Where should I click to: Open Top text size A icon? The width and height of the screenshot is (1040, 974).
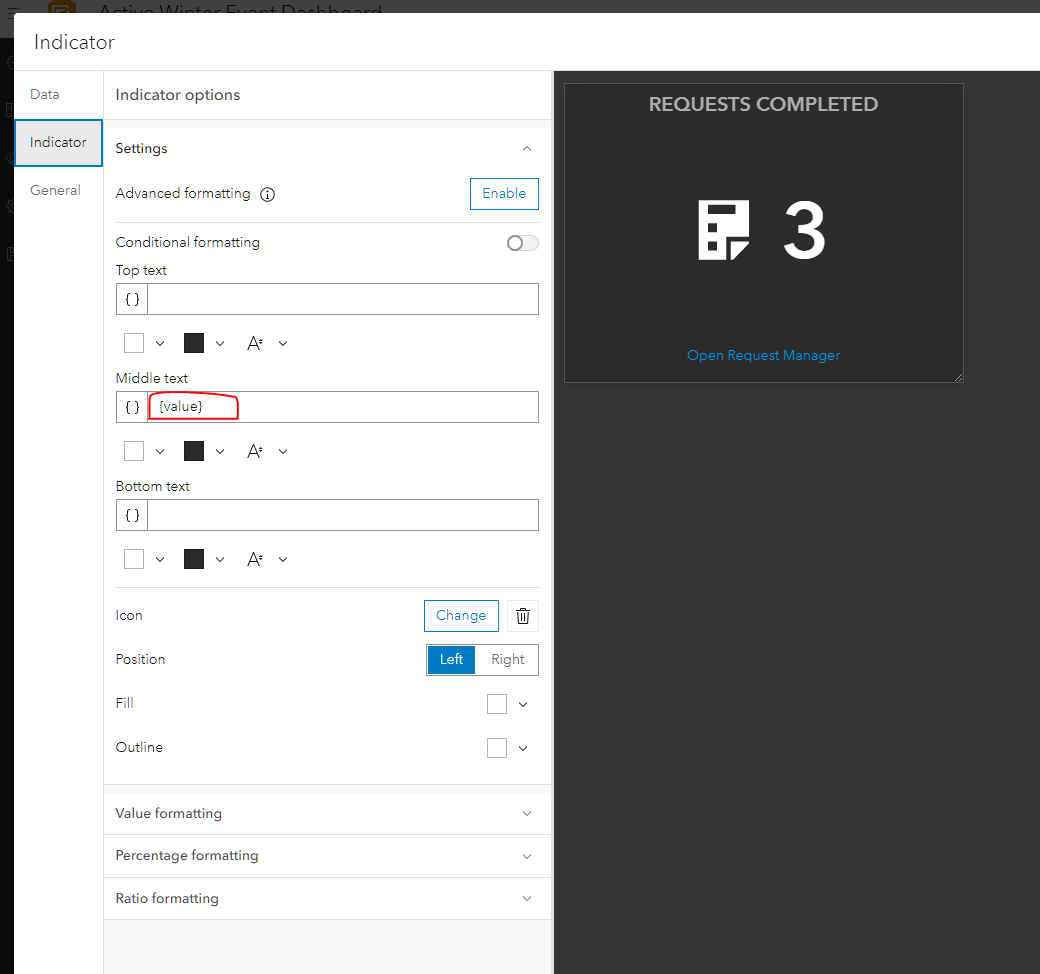point(255,343)
